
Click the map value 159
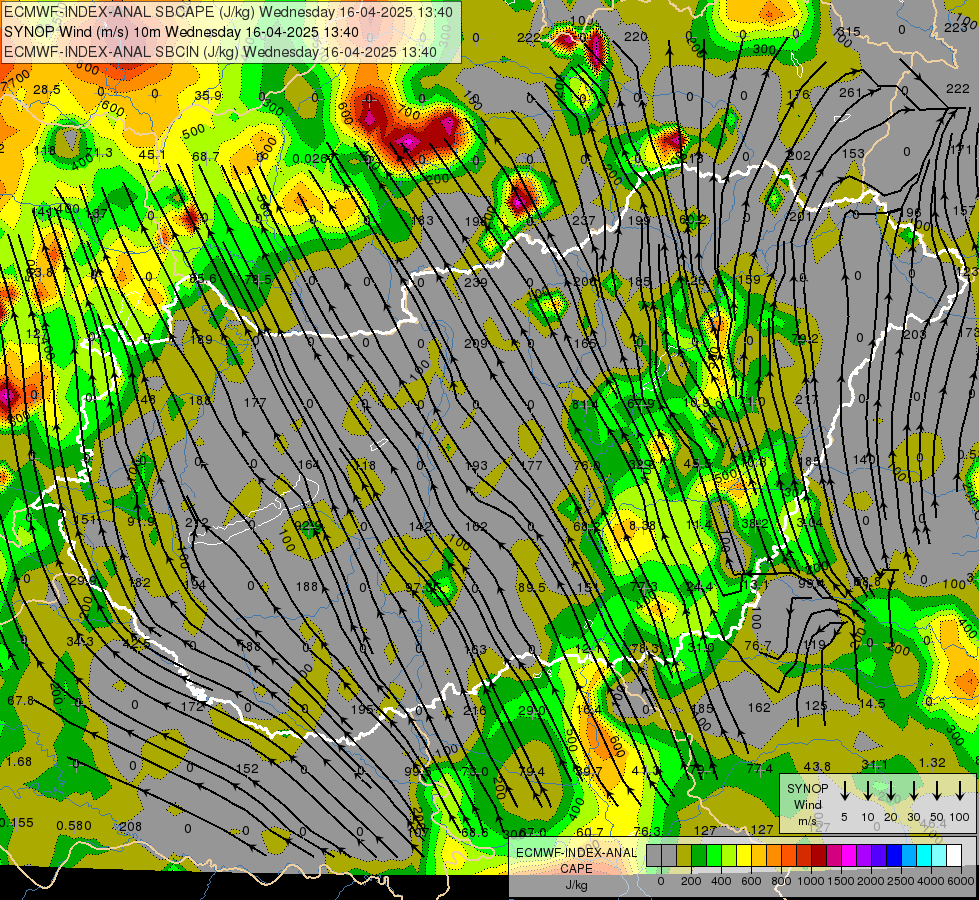click(x=749, y=279)
